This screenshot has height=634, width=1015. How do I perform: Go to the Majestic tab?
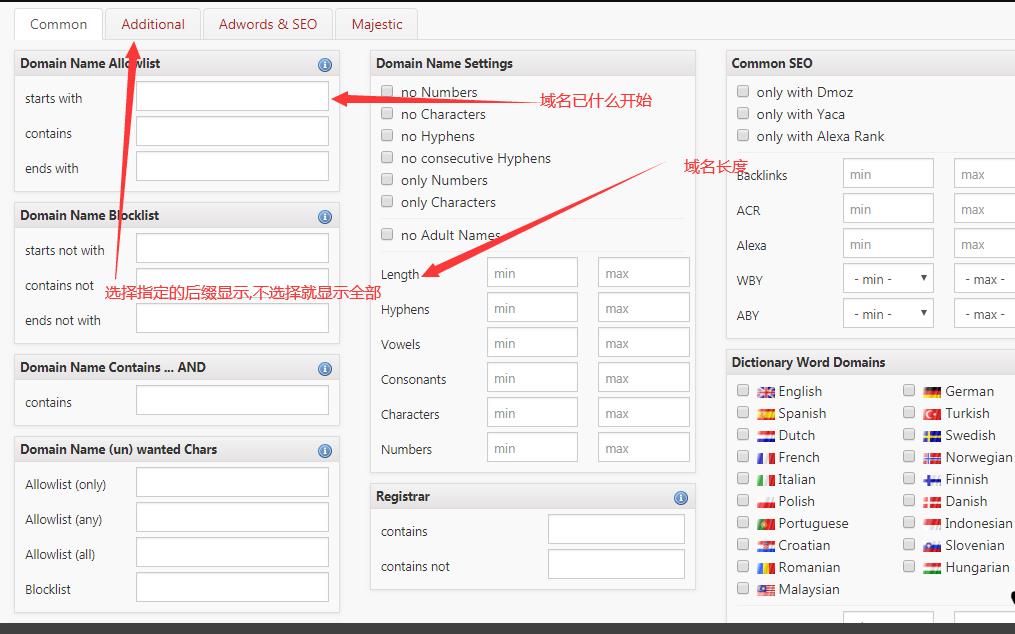[377, 24]
